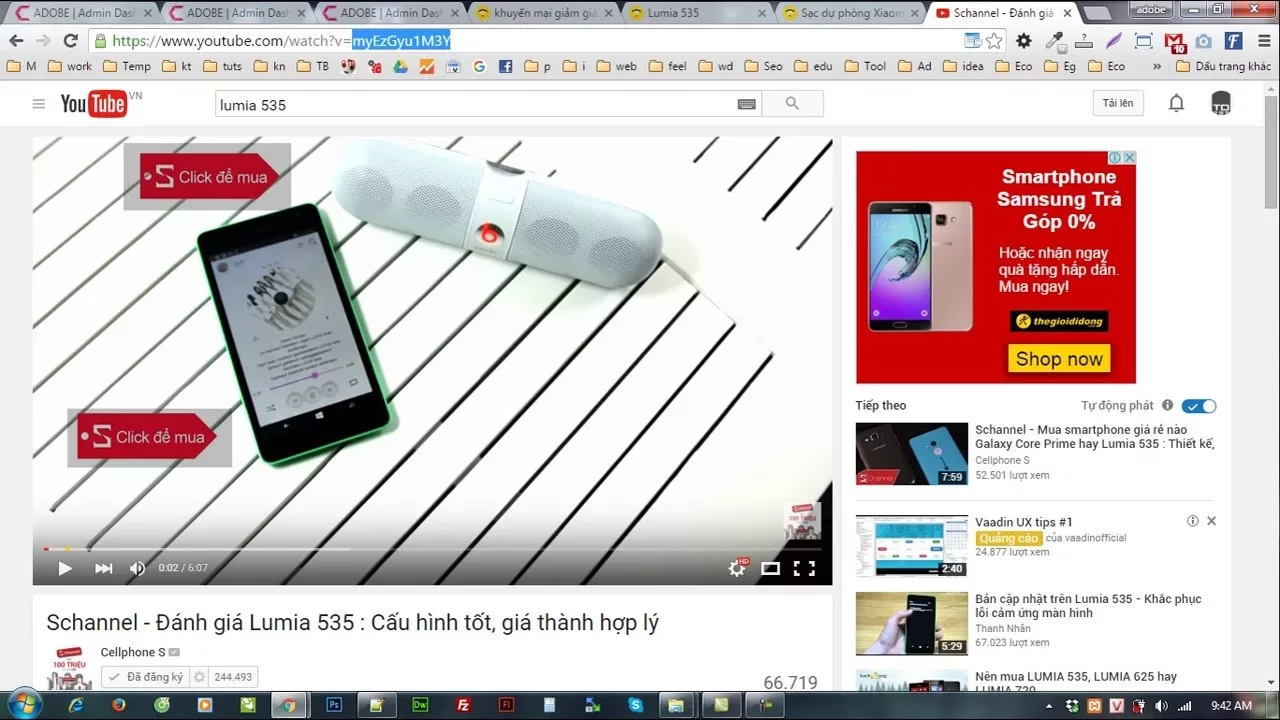Open the work bookmarks folder

point(70,66)
